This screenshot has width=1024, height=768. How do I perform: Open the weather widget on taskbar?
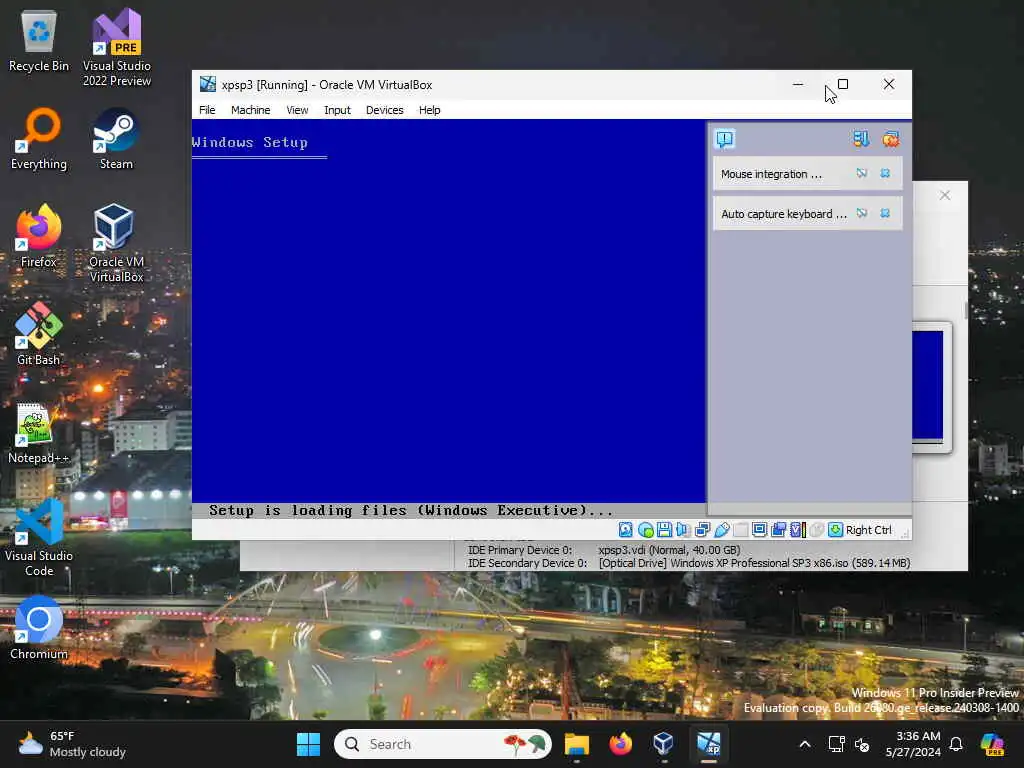click(72, 744)
